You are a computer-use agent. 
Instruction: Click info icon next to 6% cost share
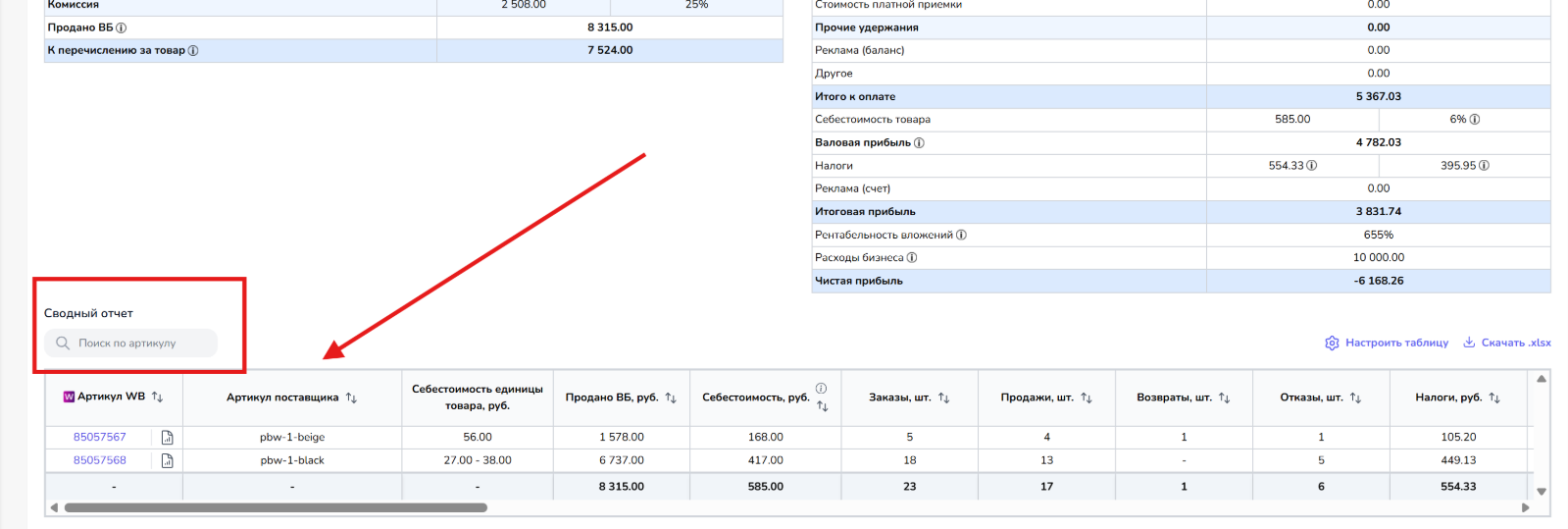pyautogui.click(x=1475, y=120)
